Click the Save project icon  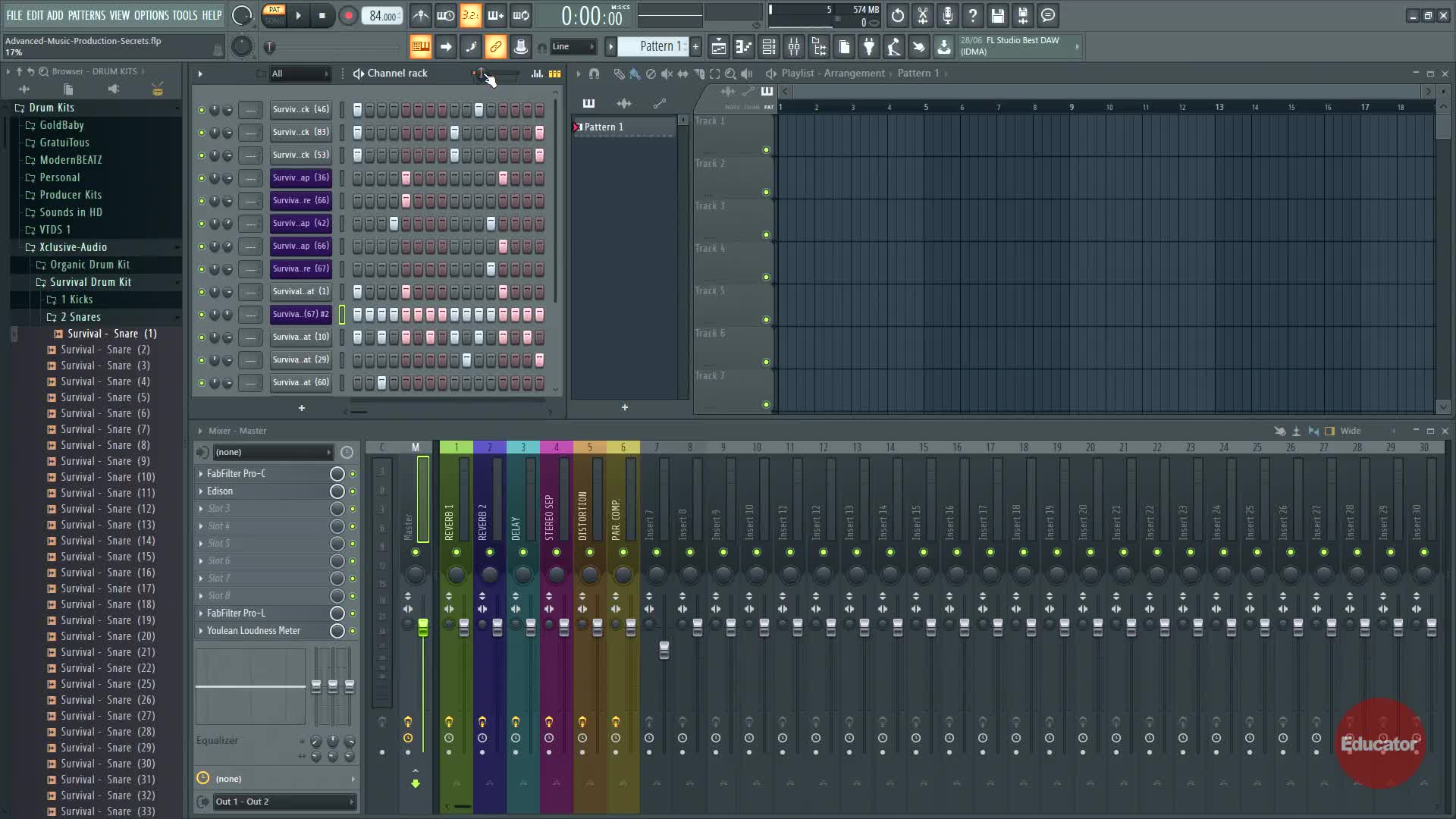point(998,15)
